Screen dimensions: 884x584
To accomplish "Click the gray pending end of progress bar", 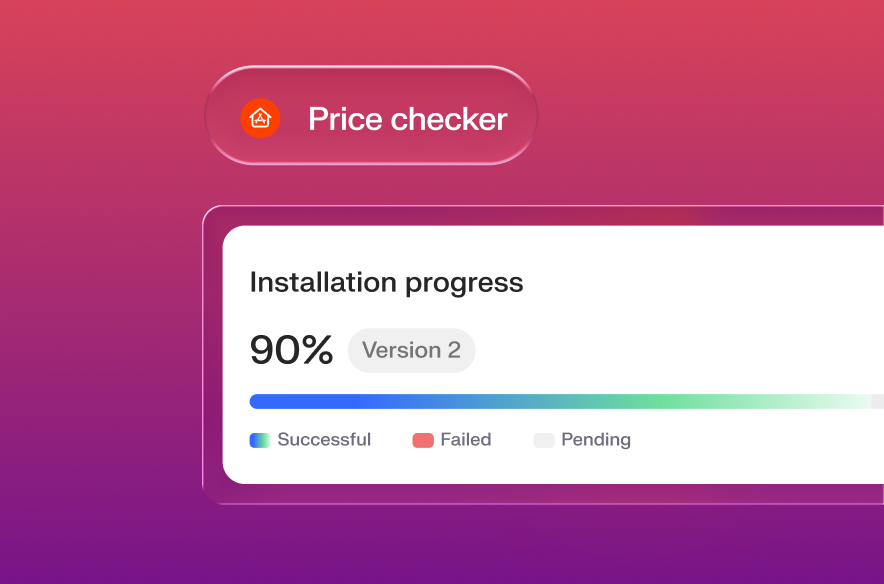I will (877, 401).
